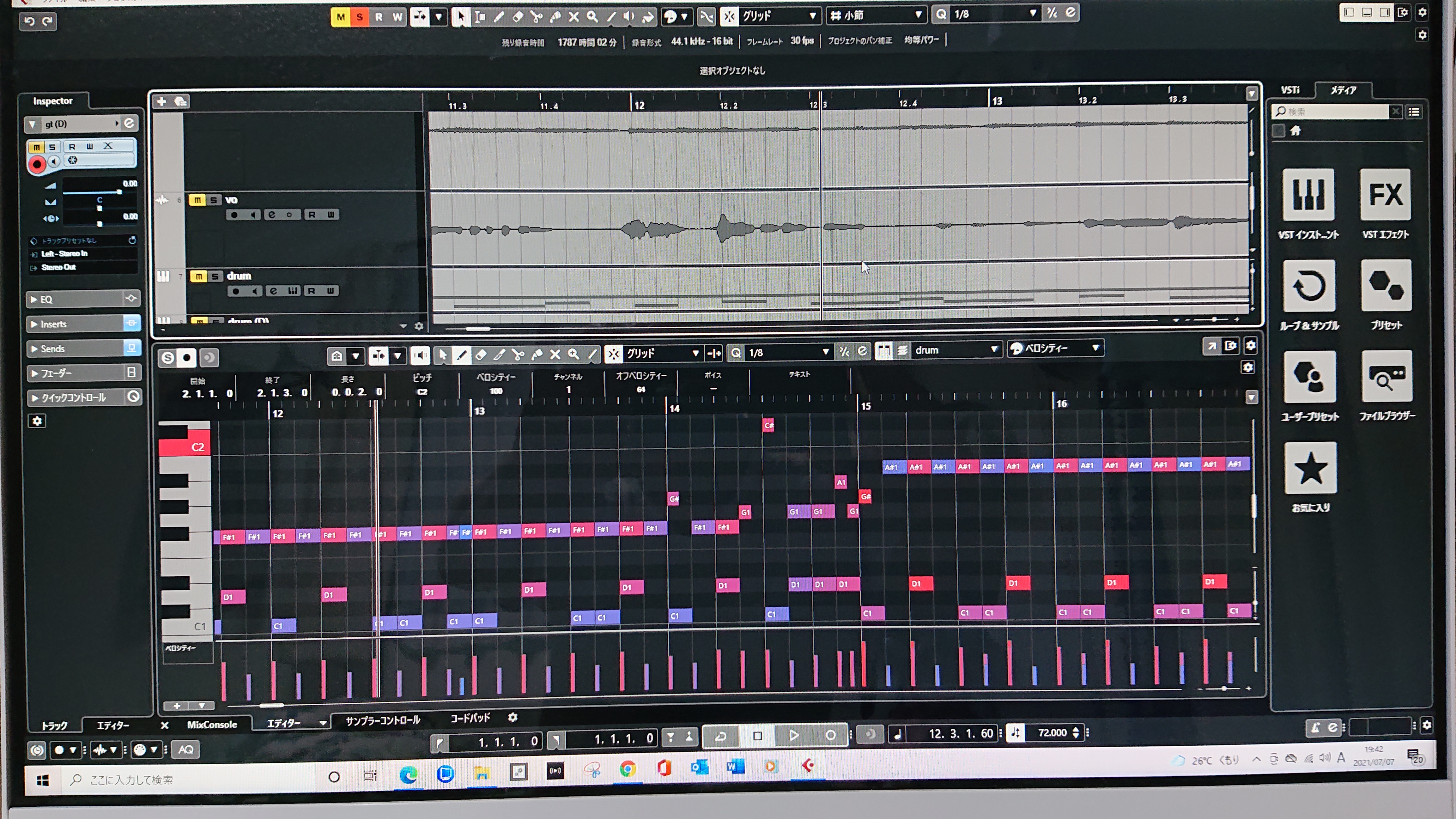Select the Draw pencil tool in top toolbar

tap(499, 16)
